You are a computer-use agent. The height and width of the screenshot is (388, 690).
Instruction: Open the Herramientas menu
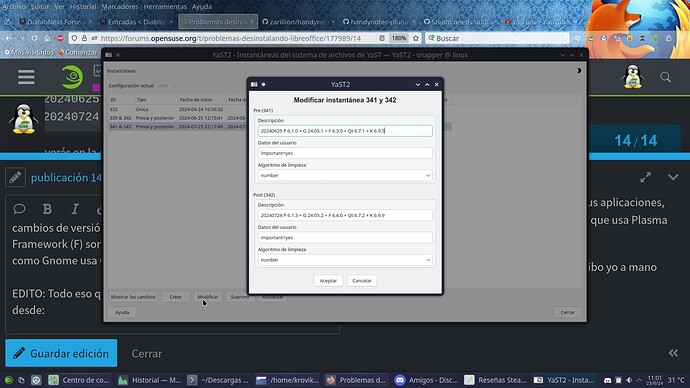(165, 7)
